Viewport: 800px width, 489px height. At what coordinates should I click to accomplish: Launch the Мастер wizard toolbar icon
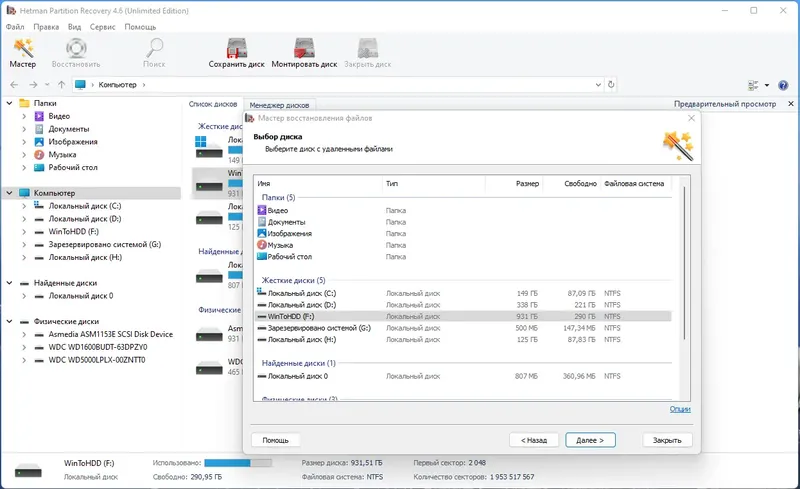23,48
